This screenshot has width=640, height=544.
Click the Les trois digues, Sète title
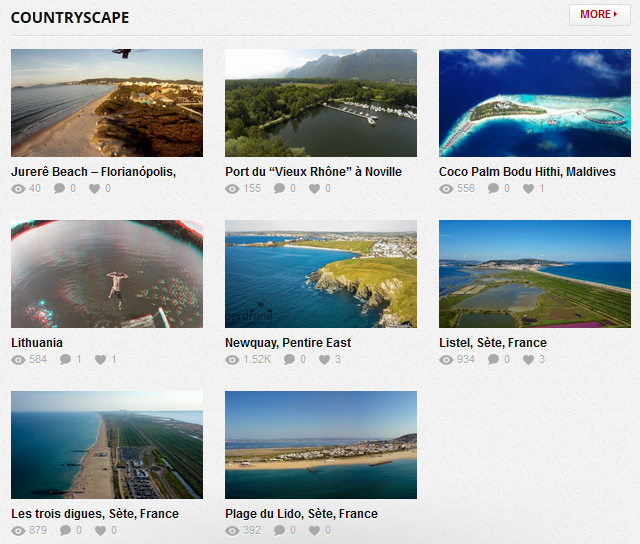95,514
